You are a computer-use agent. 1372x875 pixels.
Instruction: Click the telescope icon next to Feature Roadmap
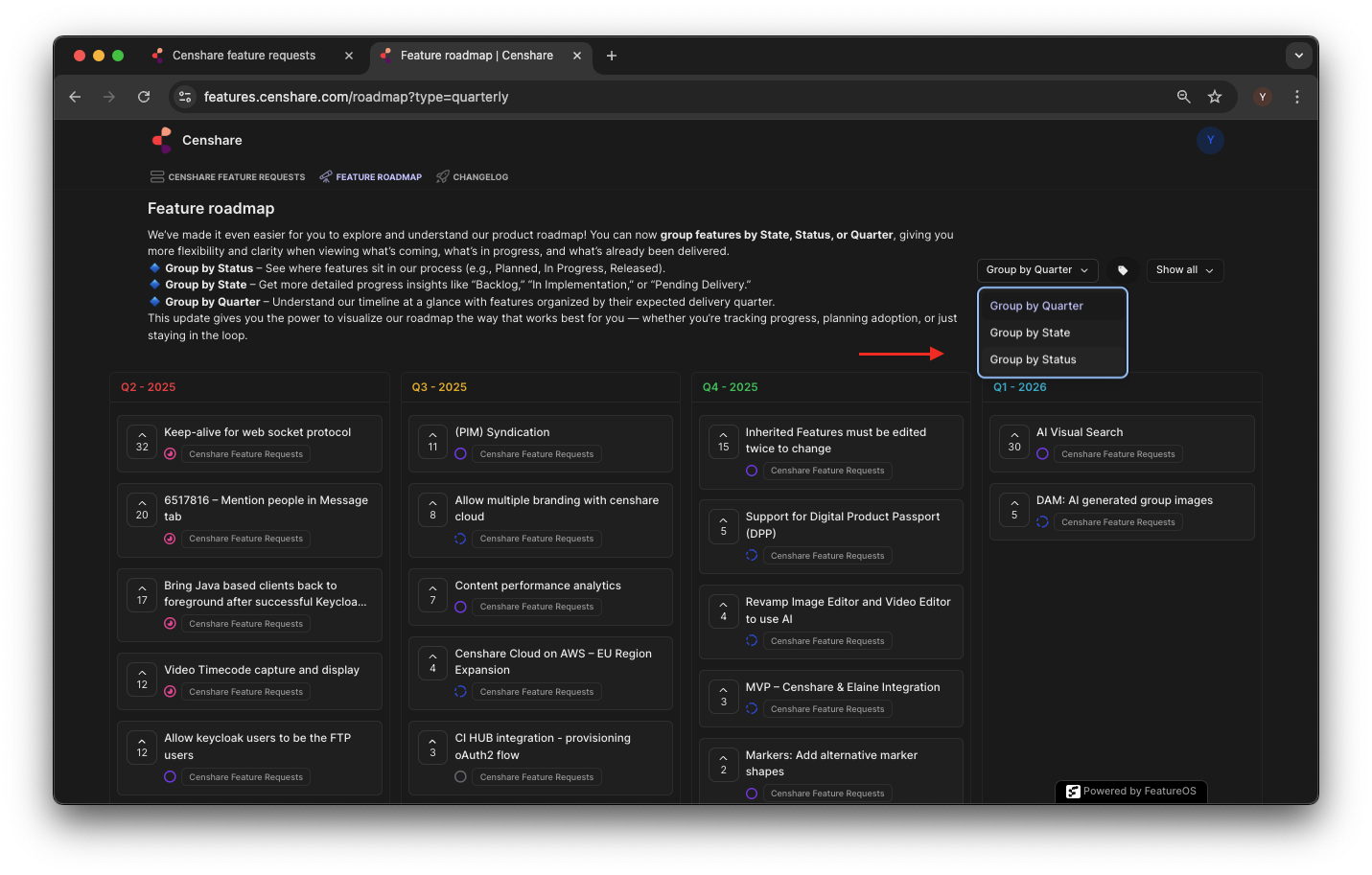click(x=325, y=176)
